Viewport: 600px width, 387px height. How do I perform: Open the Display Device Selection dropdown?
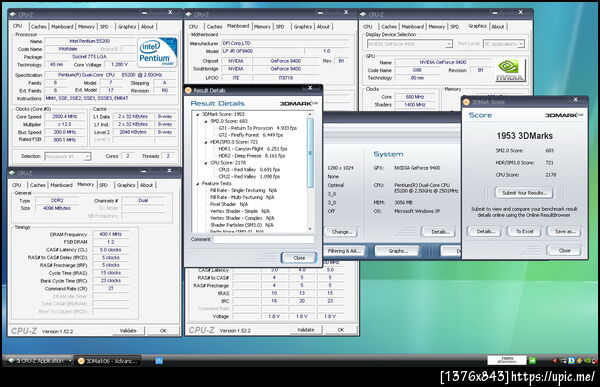tap(449, 44)
